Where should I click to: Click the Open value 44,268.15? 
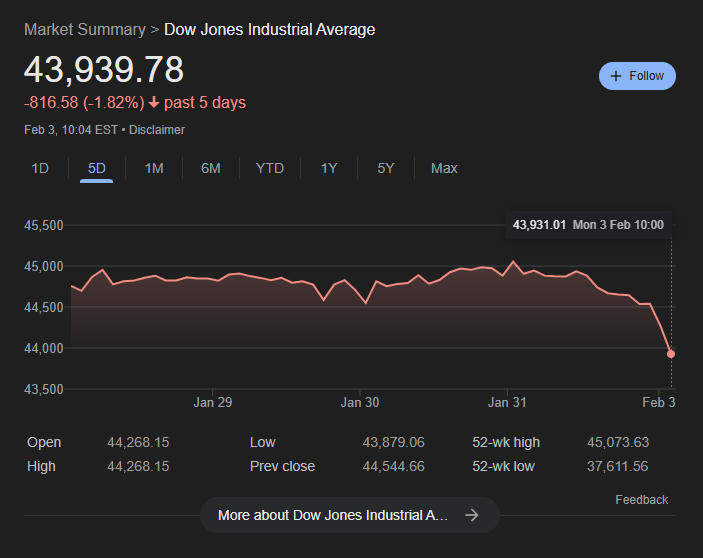coord(138,442)
